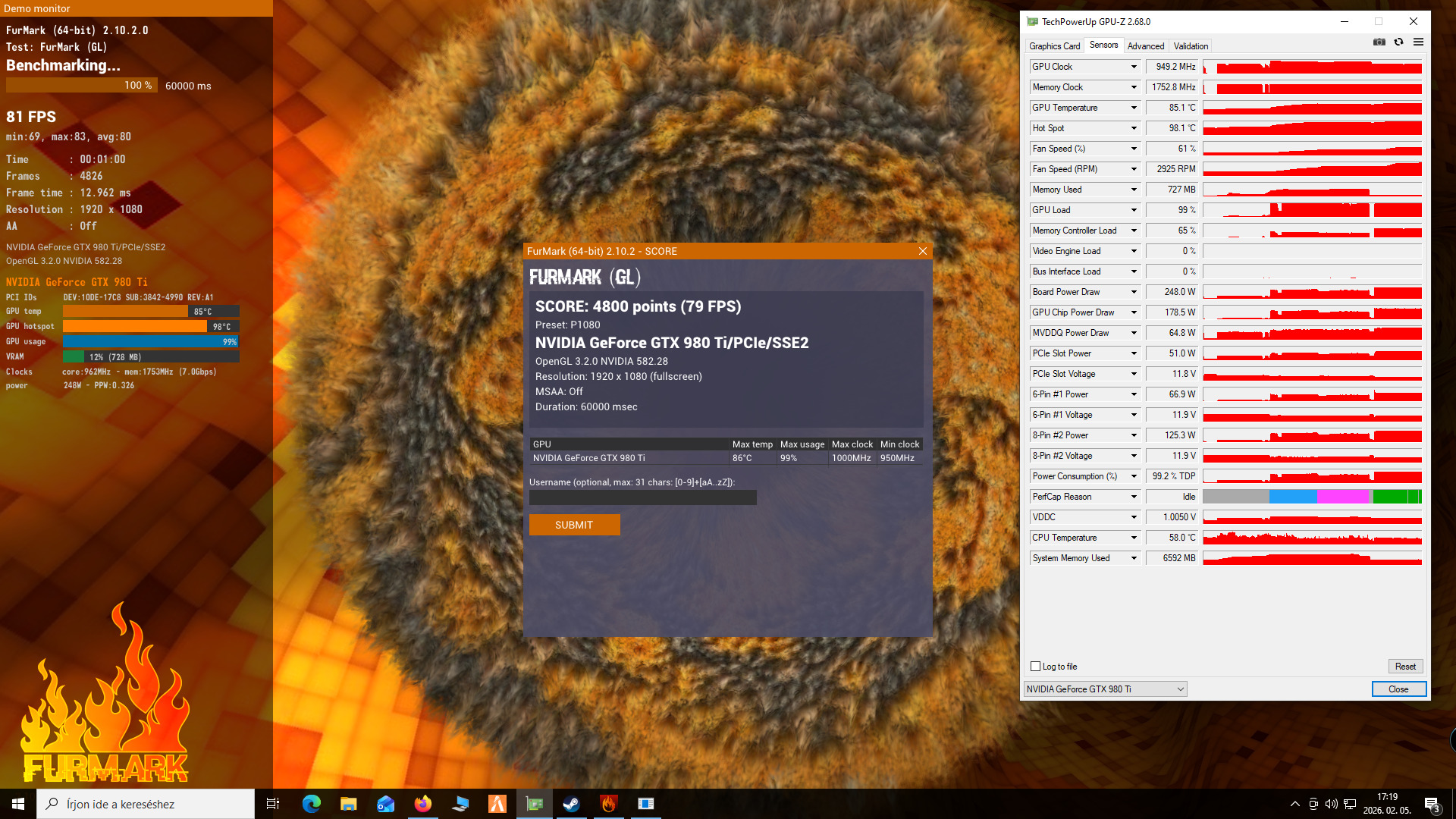
Task: Open the system tray volume icon
Action: point(1331,804)
